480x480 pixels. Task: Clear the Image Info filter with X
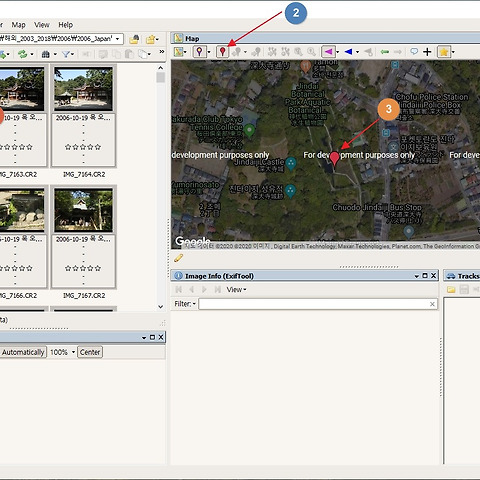(432, 304)
